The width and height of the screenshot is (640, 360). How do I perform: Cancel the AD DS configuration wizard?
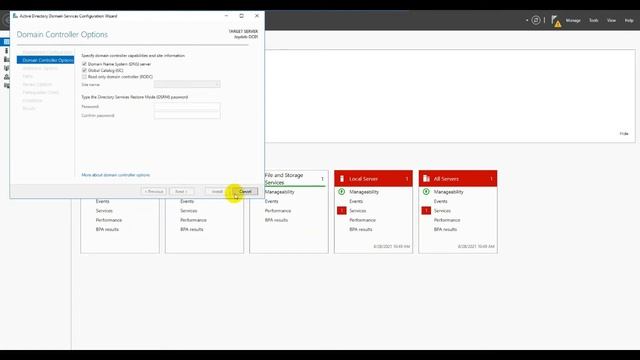[245, 191]
